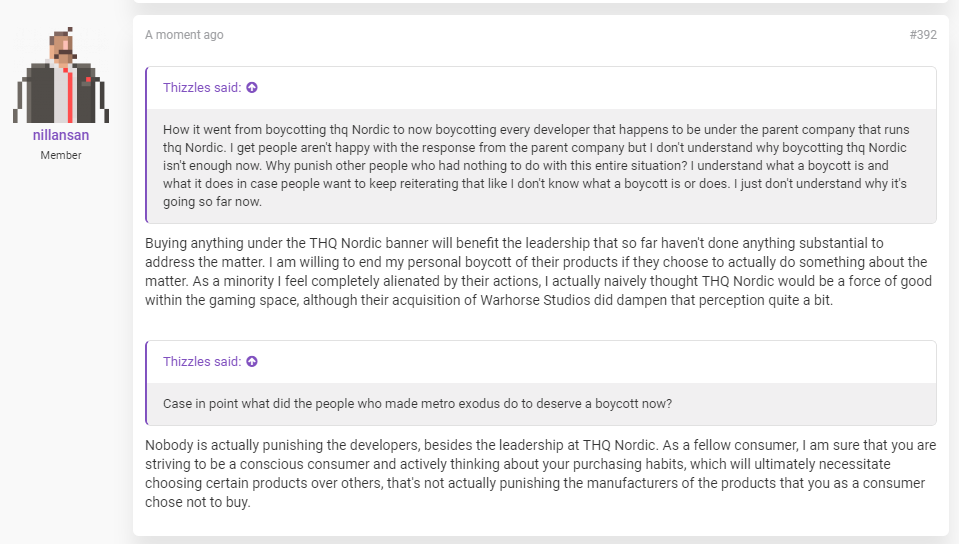This screenshot has width=959, height=544.
Task: Click the reply paragraph starting "Buying anything under"
Action: coord(539,272)
